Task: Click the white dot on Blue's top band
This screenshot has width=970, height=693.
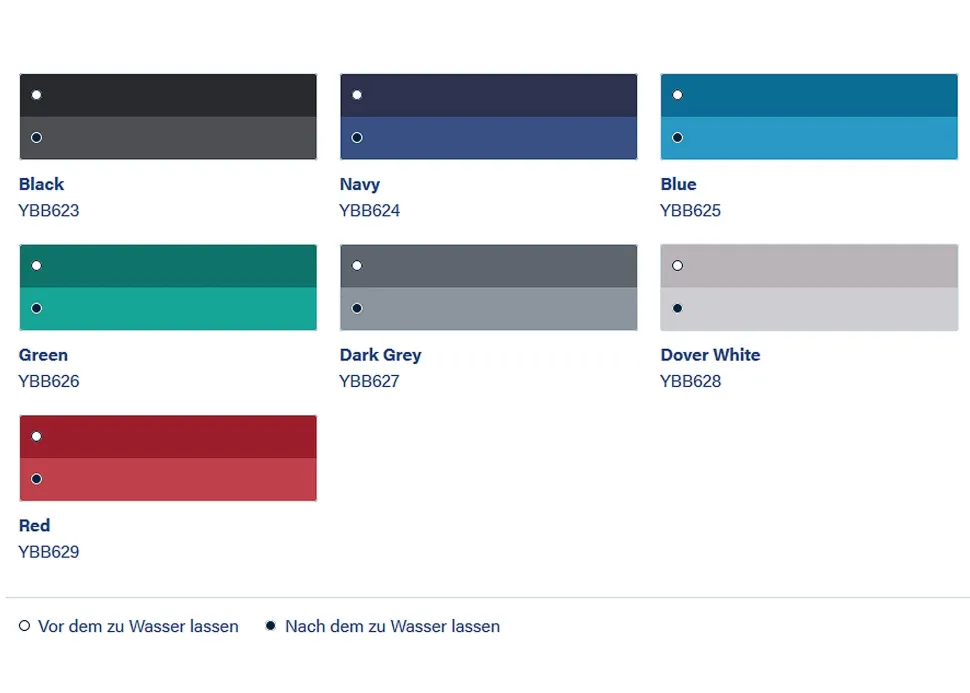Action: [677, 95]
